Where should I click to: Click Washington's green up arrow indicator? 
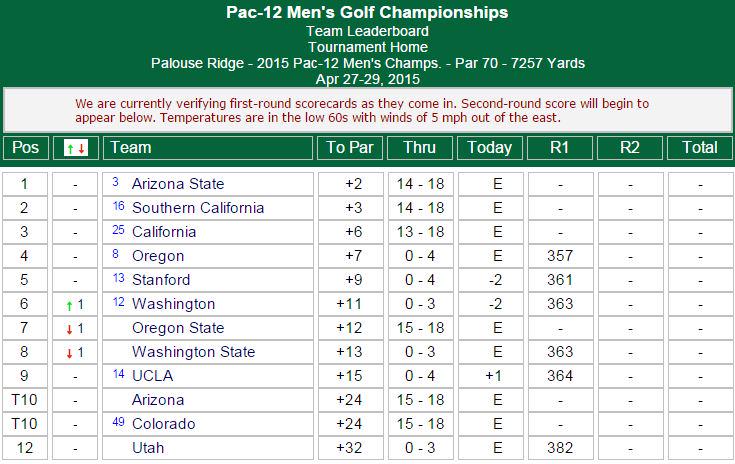click(69, 306)
